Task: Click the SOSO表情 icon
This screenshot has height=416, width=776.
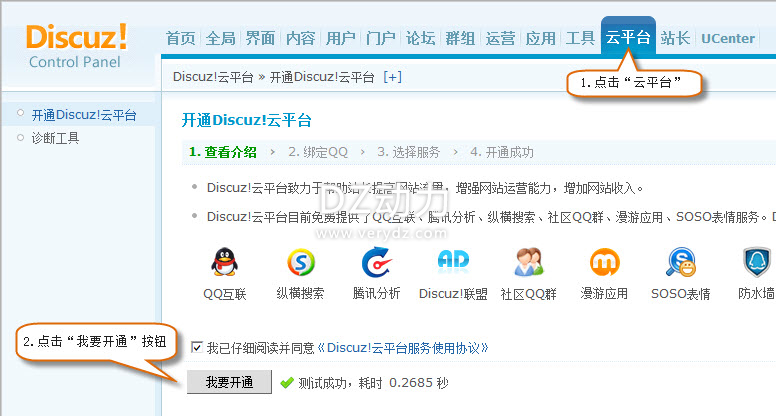Action: point(681,262)
